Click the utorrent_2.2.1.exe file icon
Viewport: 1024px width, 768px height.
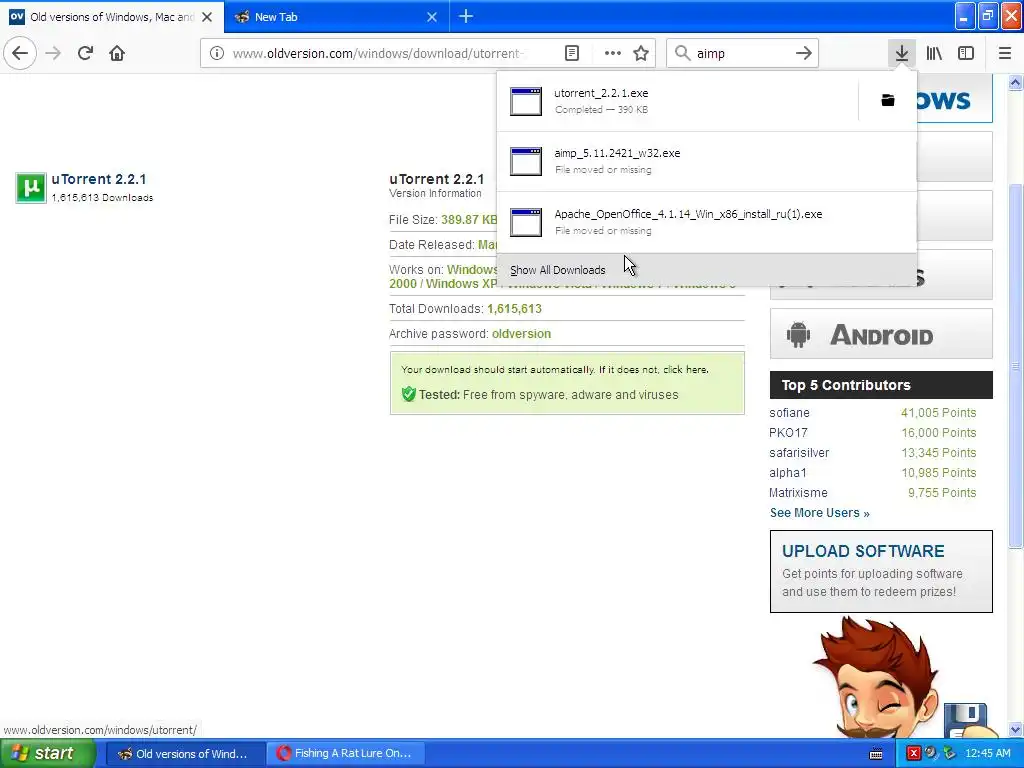526,101
